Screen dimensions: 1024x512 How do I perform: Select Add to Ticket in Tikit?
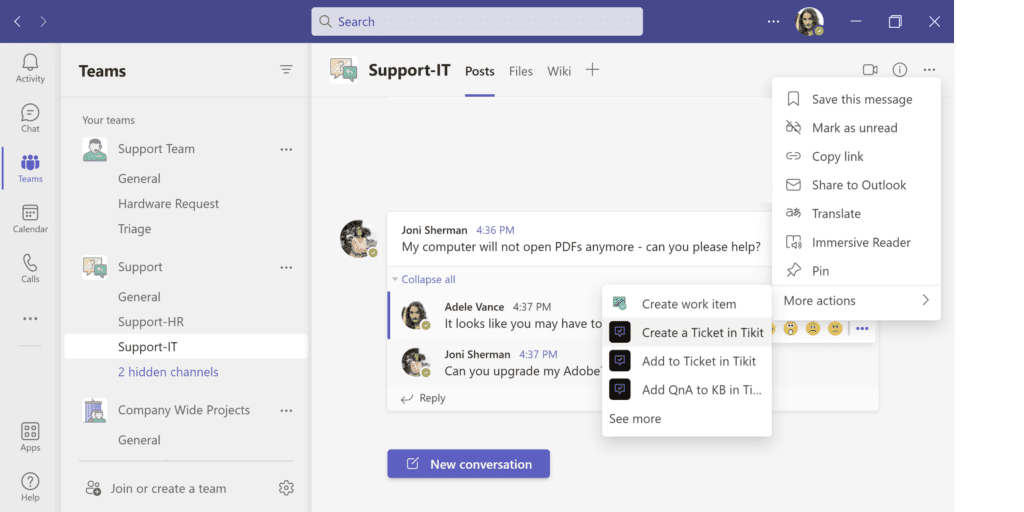click(x=686, y=361)
